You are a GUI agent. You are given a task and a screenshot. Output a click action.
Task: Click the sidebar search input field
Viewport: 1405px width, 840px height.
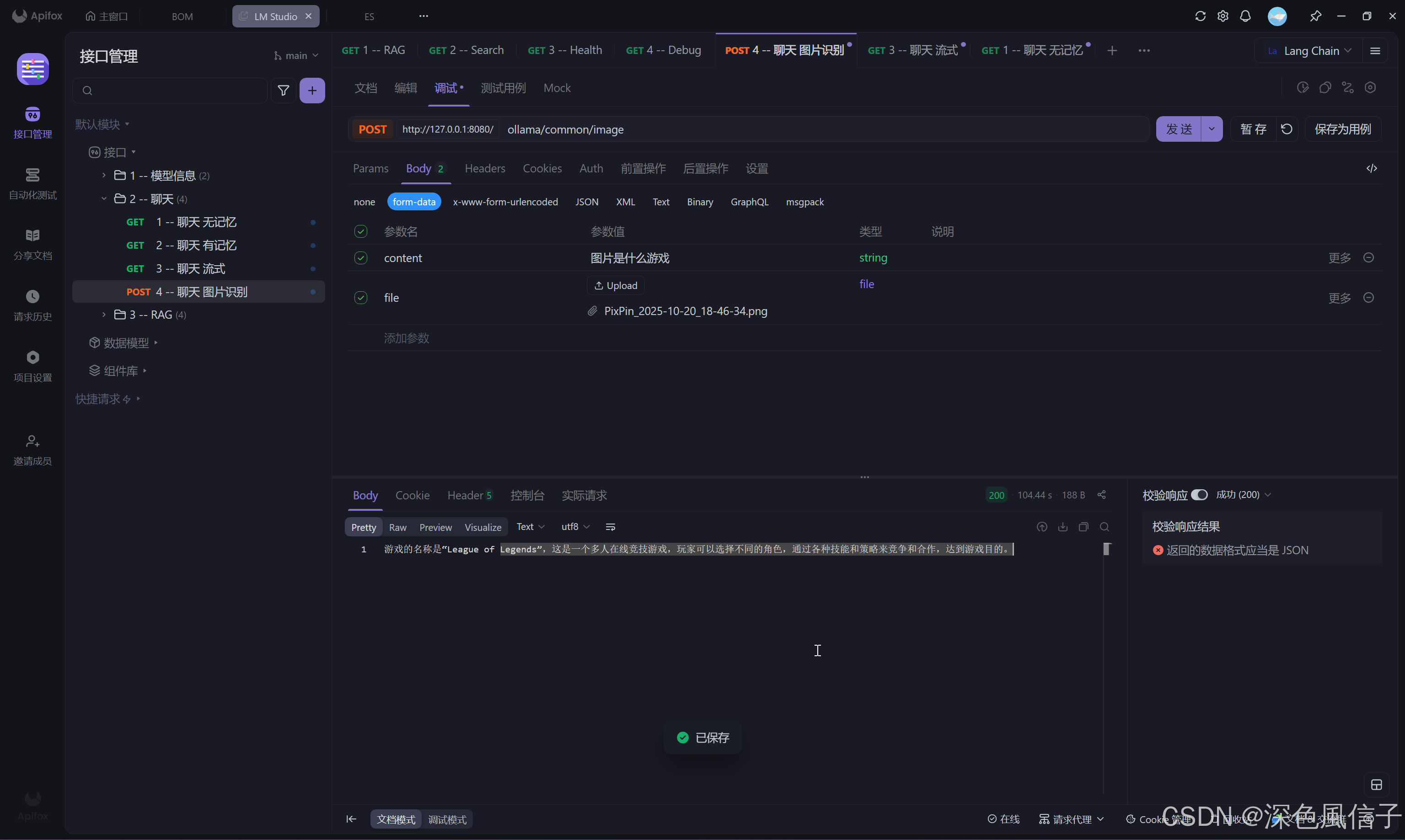(176, 91)
